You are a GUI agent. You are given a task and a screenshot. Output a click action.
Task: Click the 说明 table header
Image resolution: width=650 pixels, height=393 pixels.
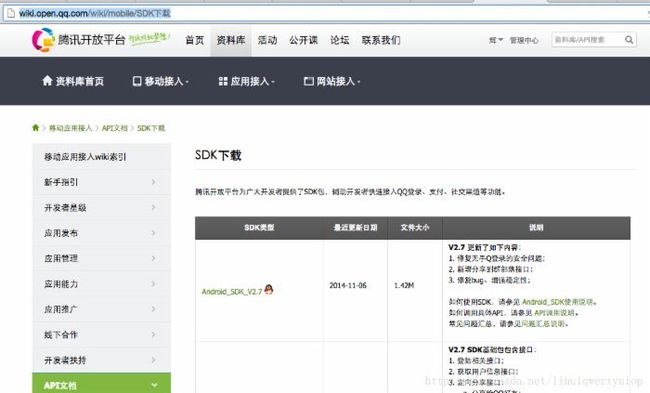536,228
